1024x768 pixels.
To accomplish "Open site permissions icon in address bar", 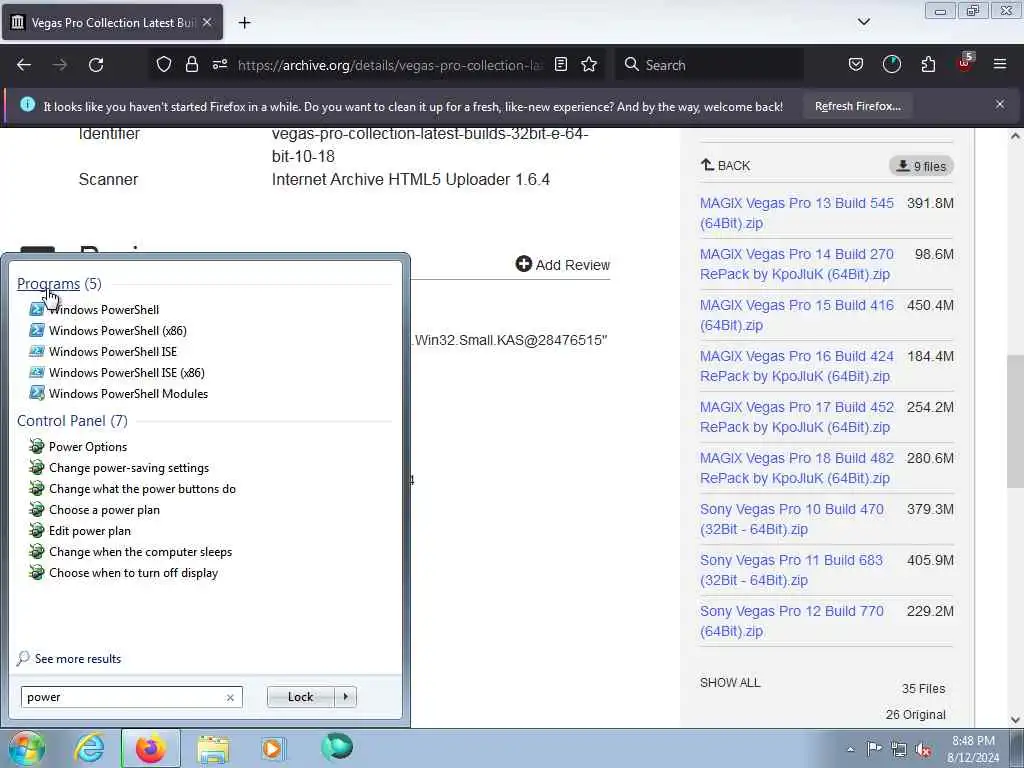I will point(220,65).
